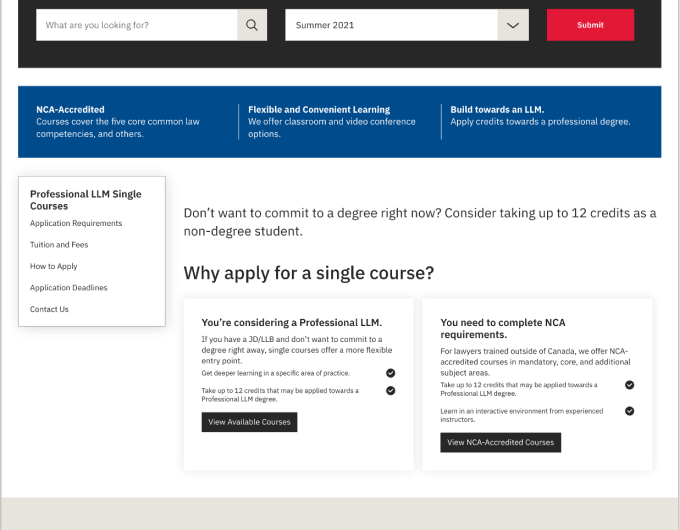The width and height of the screenshot is (680, 530).
Task: Open Tuition and Fees sidebar link
Action: click(59, 245)
